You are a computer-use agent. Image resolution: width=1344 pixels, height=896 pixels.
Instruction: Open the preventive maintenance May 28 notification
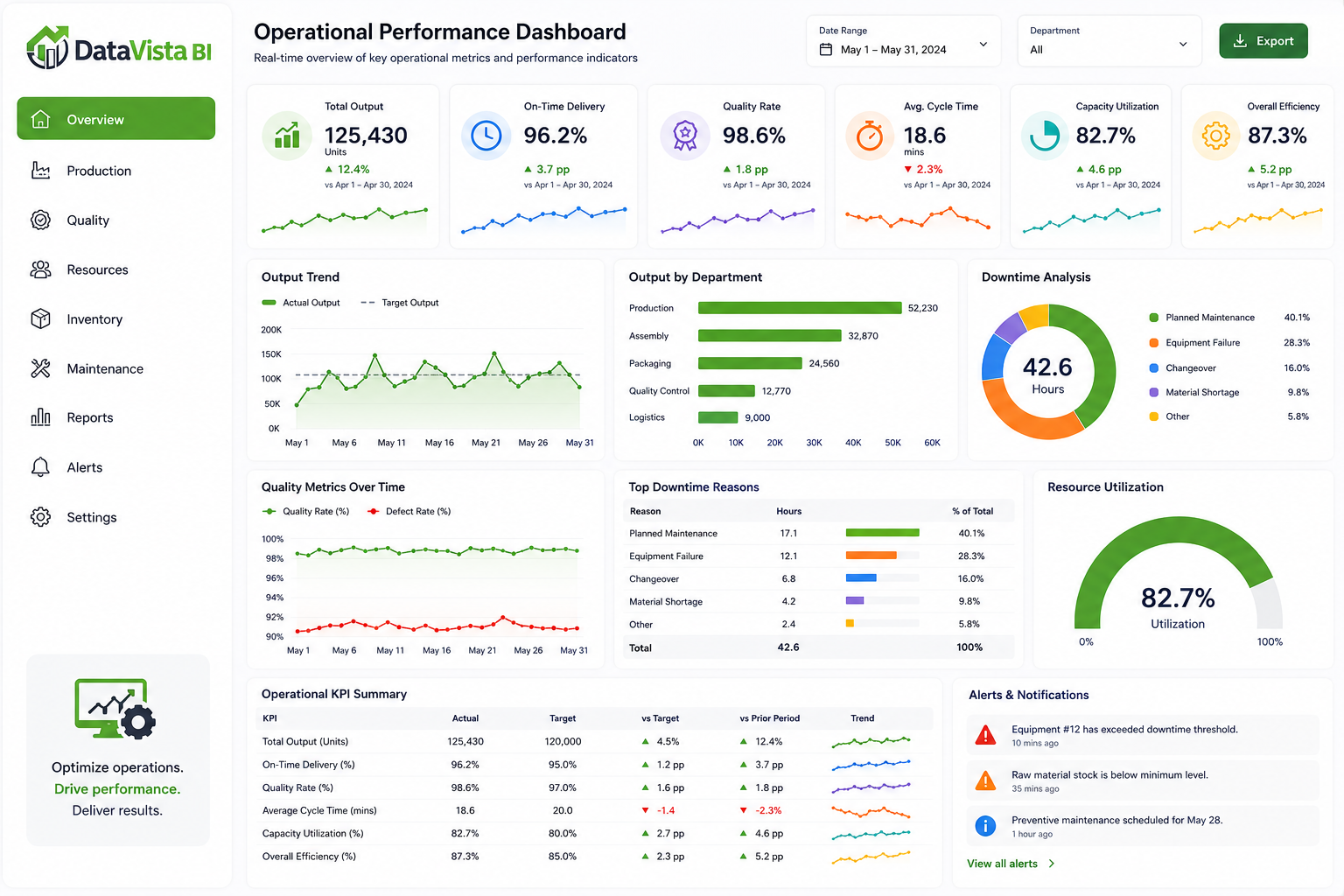coord(1143,826)
